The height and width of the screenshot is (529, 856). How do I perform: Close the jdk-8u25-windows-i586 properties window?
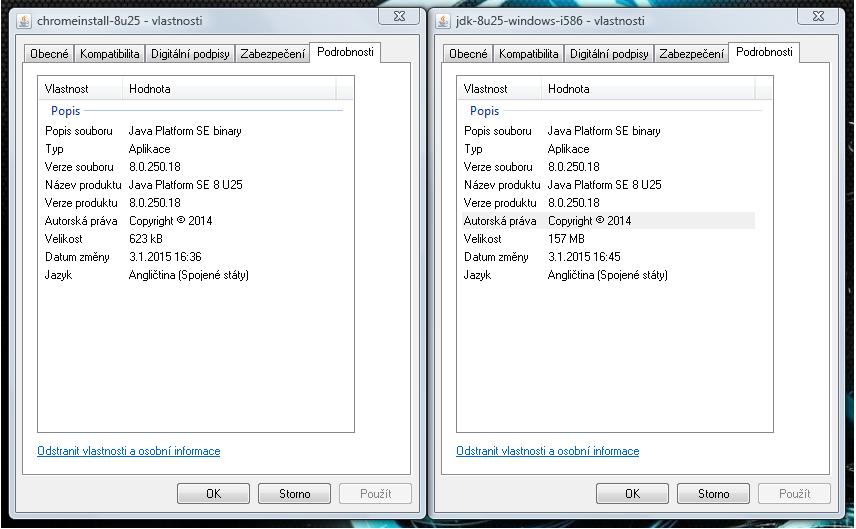point(818,16)
